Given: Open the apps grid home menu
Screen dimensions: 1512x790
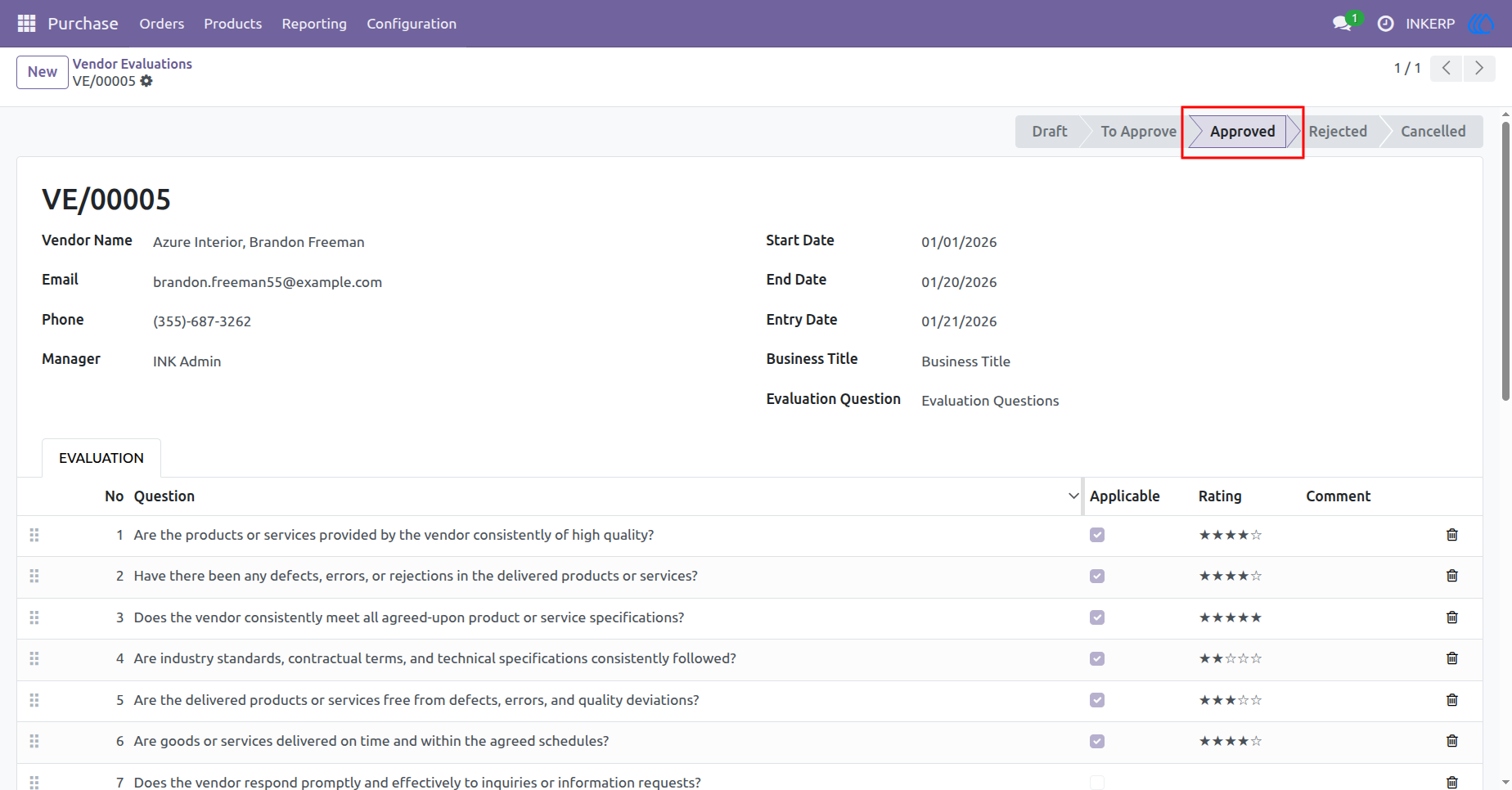Looking at the screenshot, I should (x=26, y=24).
